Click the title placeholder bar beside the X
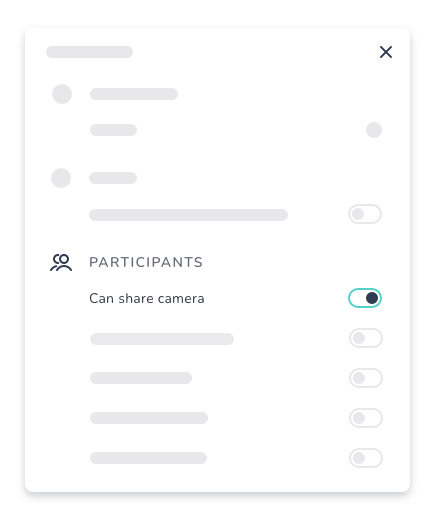Screen dimensions: 435x519 click(x=89, y=52)
